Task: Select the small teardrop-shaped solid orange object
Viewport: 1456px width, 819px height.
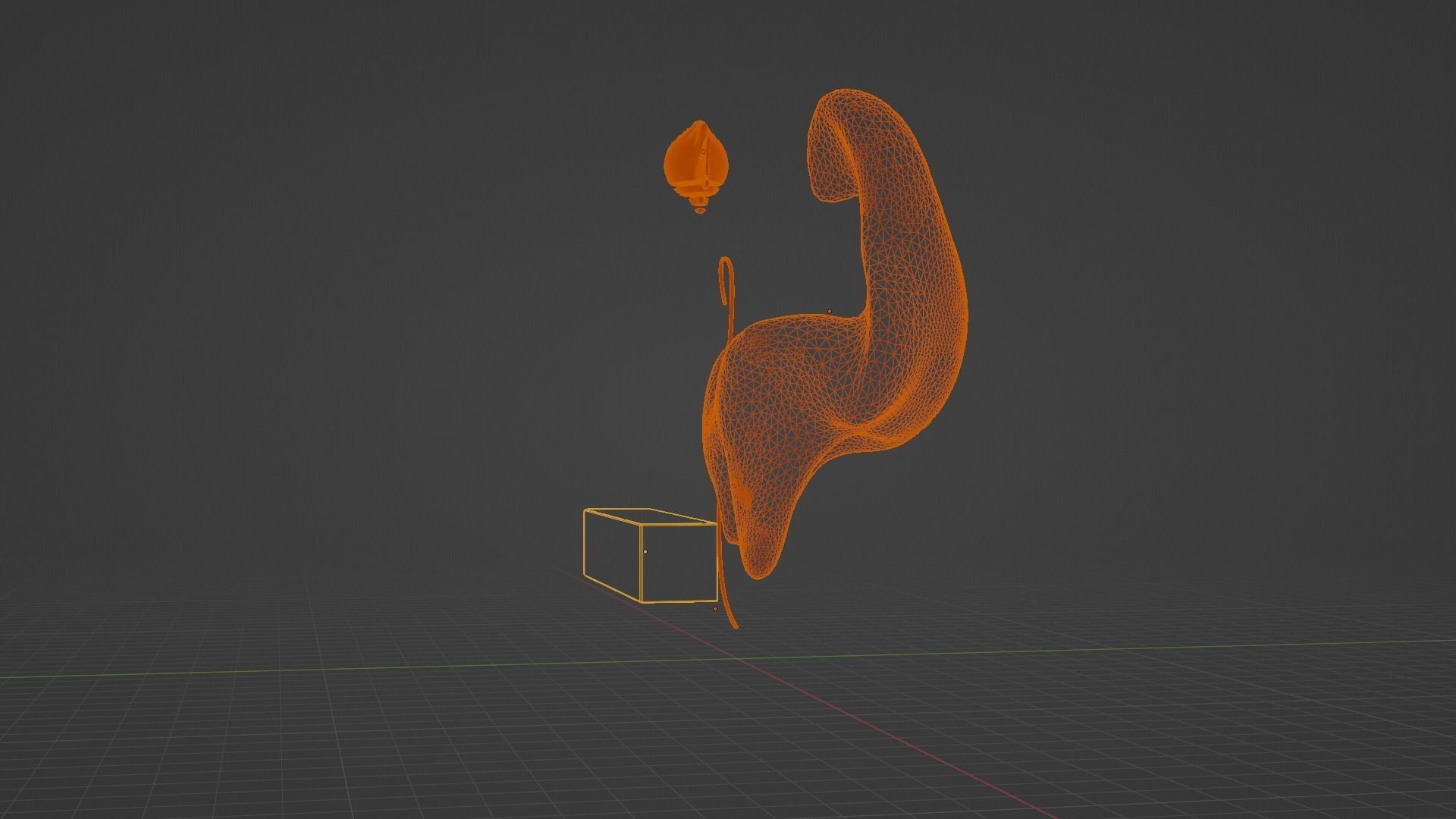Action: point(696,167)
